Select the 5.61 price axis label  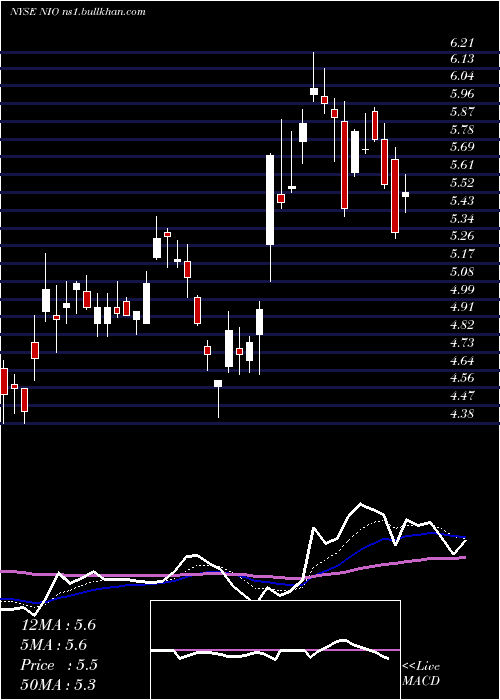click(x=462, y=165)
